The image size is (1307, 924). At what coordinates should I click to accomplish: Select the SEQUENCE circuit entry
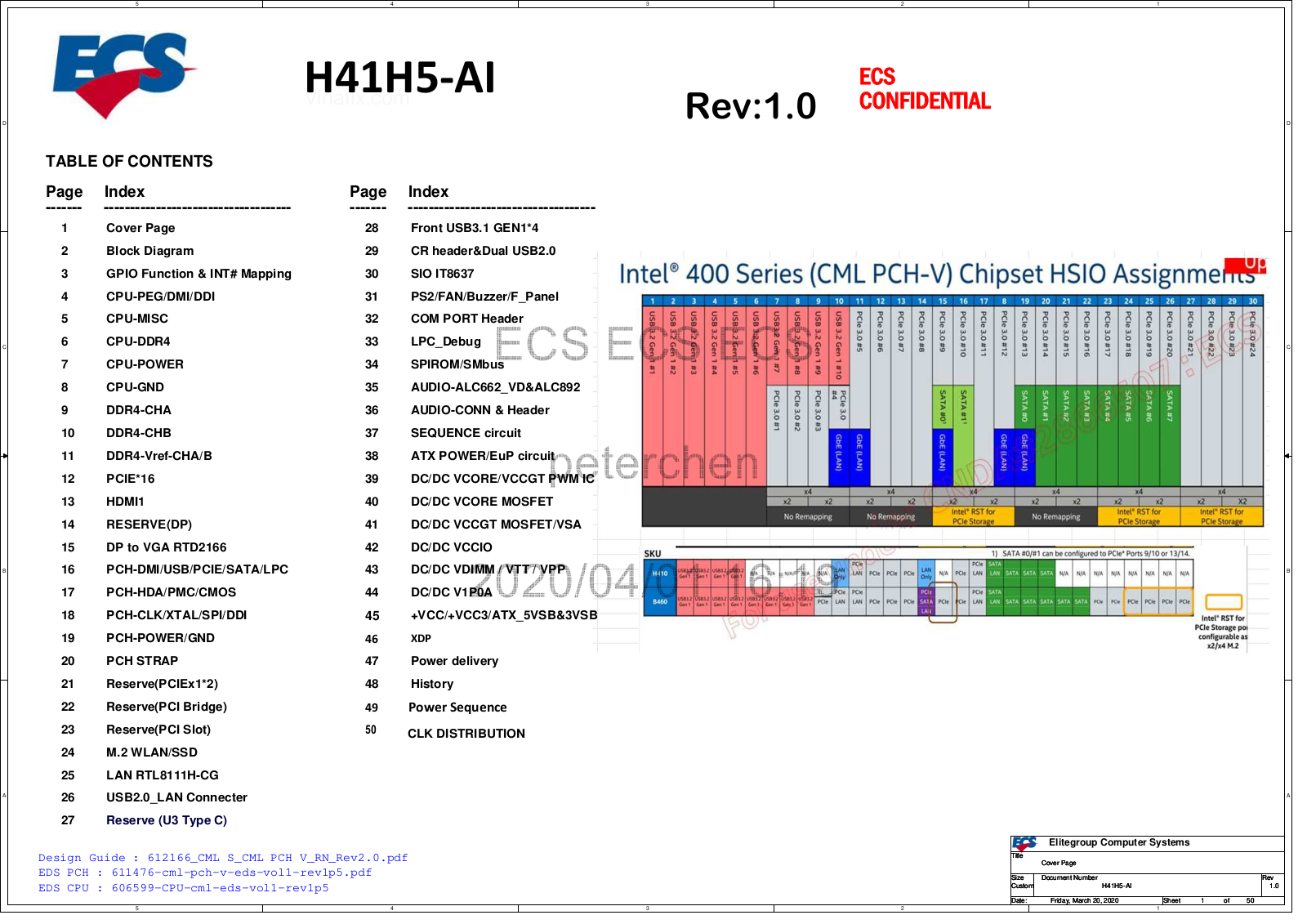466,433
